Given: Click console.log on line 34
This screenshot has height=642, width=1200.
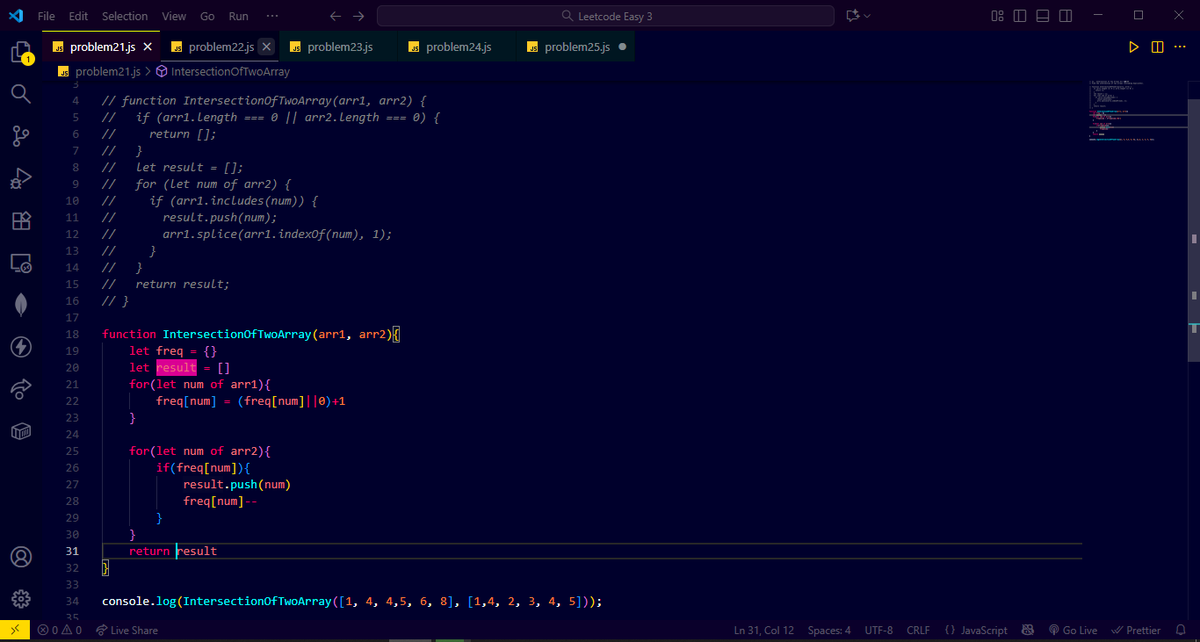Looking at the screenshot, I should click(x=139, y=601).
